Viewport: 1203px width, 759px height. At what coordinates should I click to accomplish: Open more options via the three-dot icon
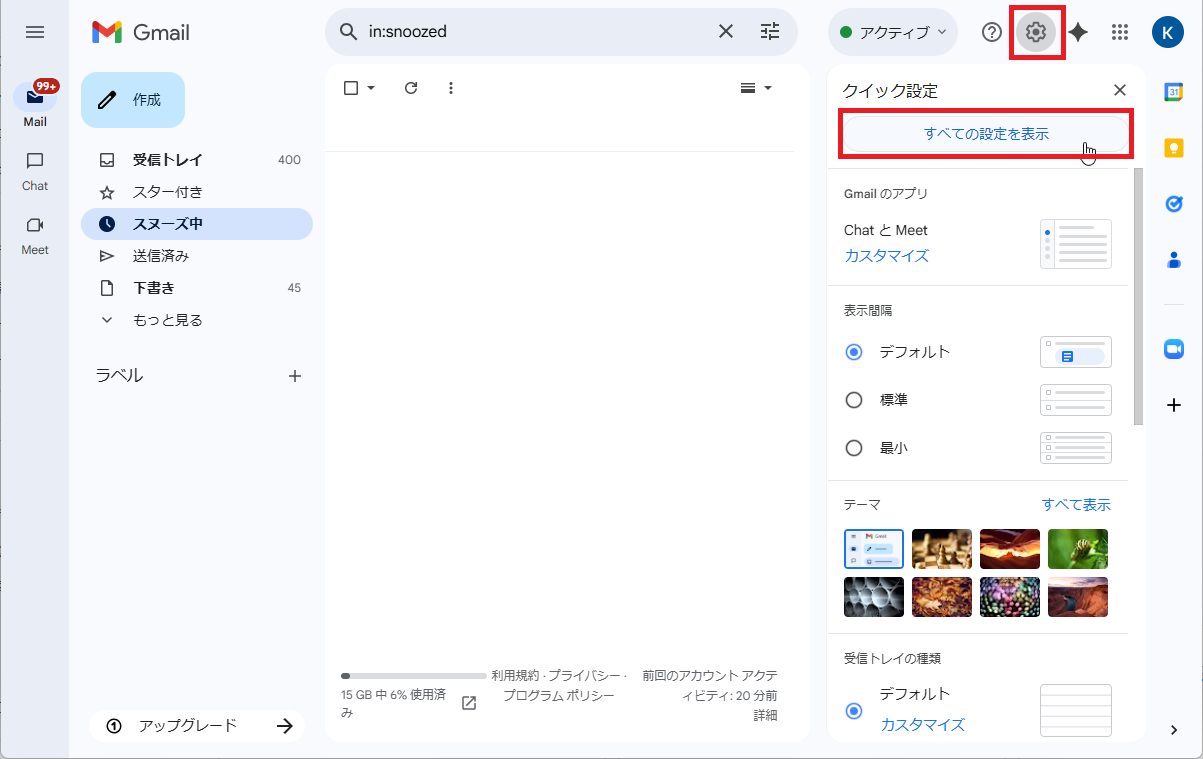(451, 88)
